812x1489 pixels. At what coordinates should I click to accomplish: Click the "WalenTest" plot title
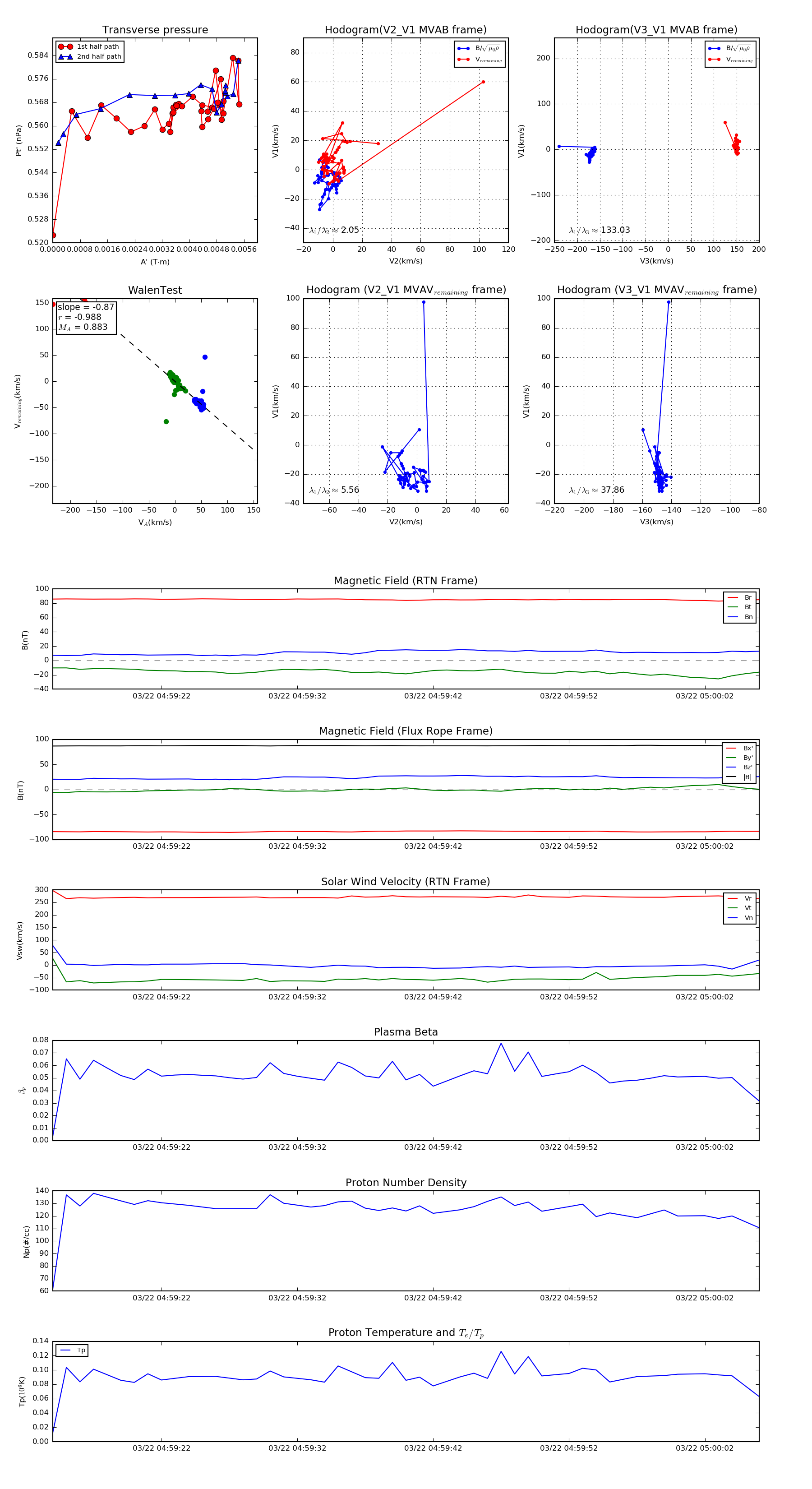tap(155, 290)
